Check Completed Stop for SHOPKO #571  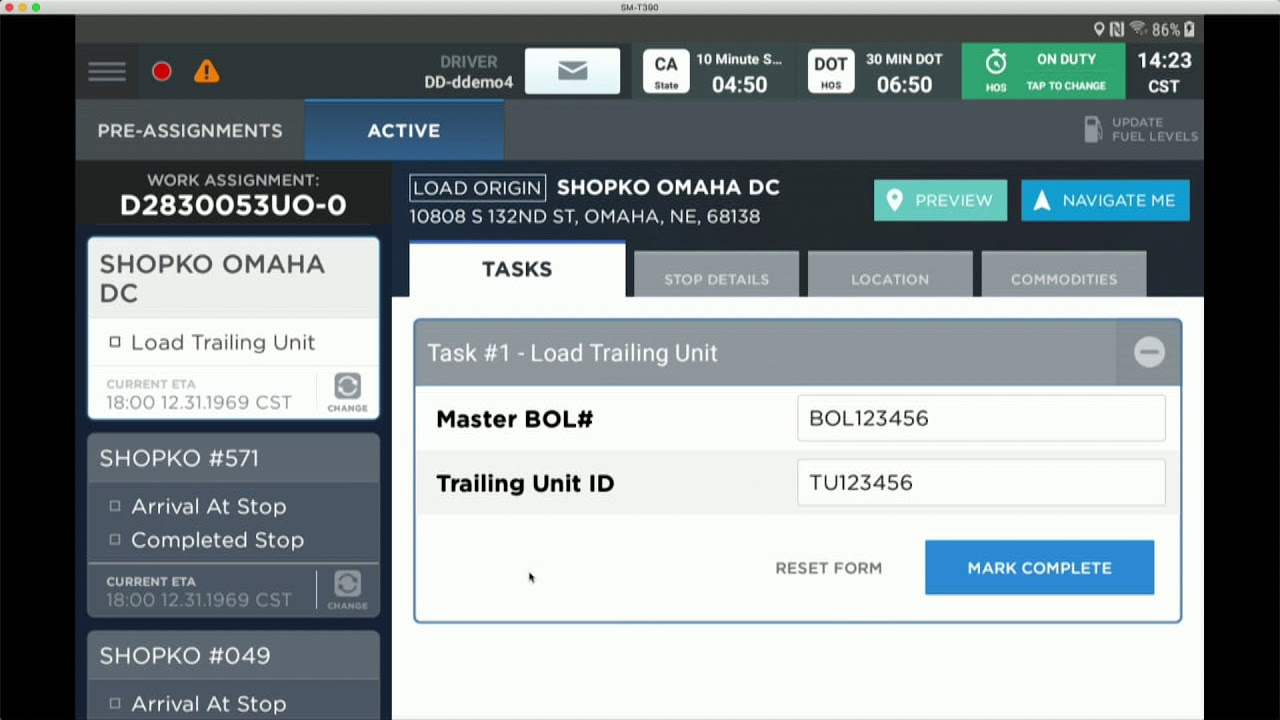(115, 540)
